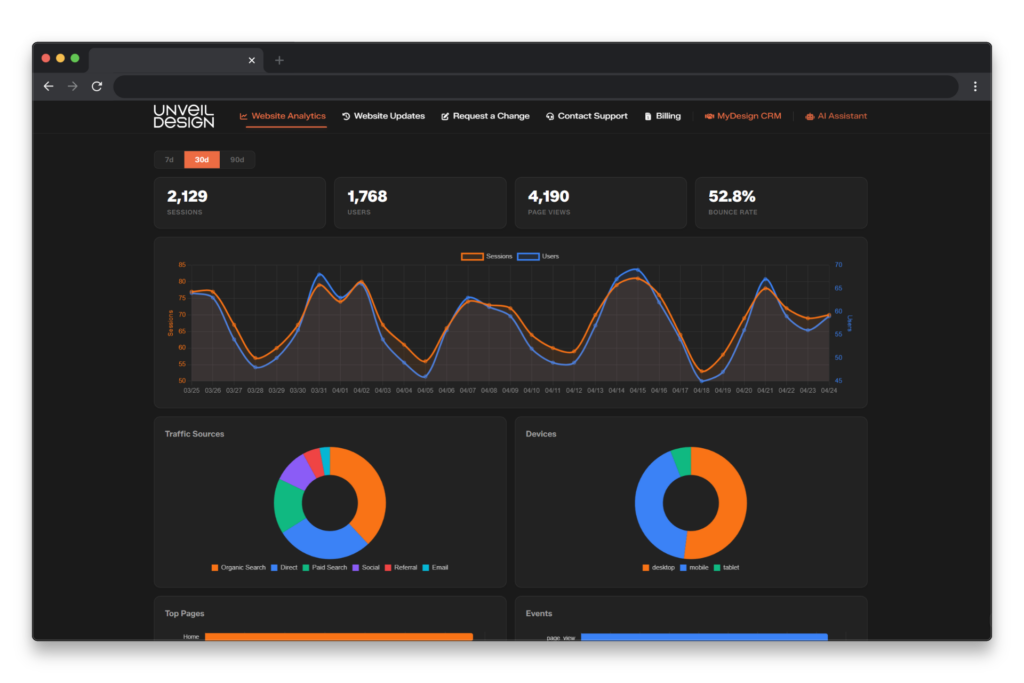Open the MyDesign CRM link

pyautogui.click(x=742, y=116)
